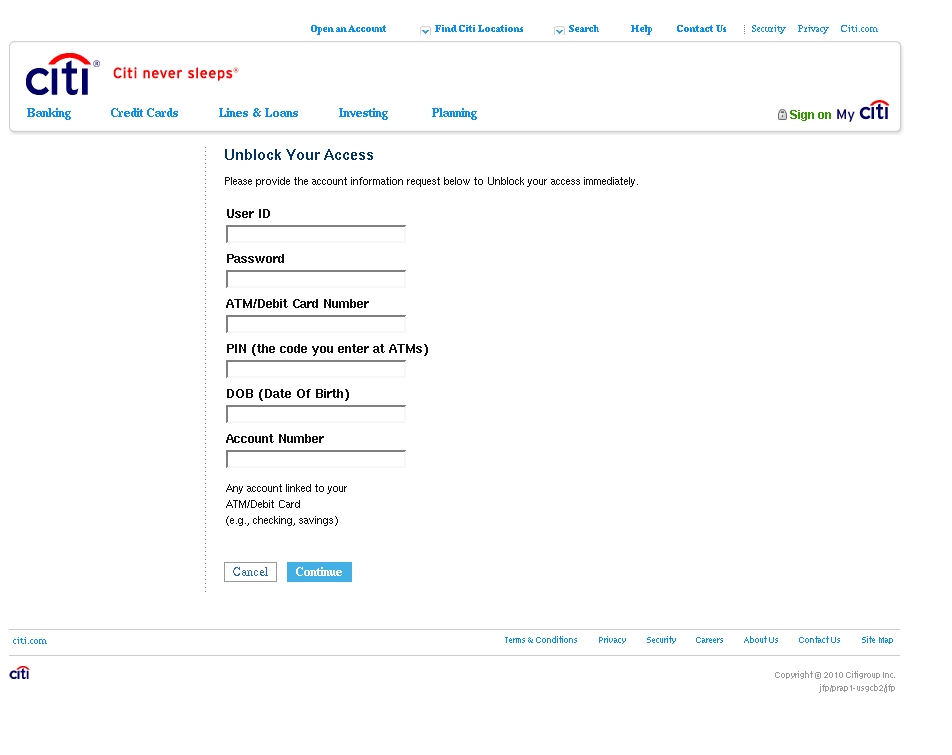Open the Planning menu
Viewport: 952px width, 755px height.
(454, 113)
